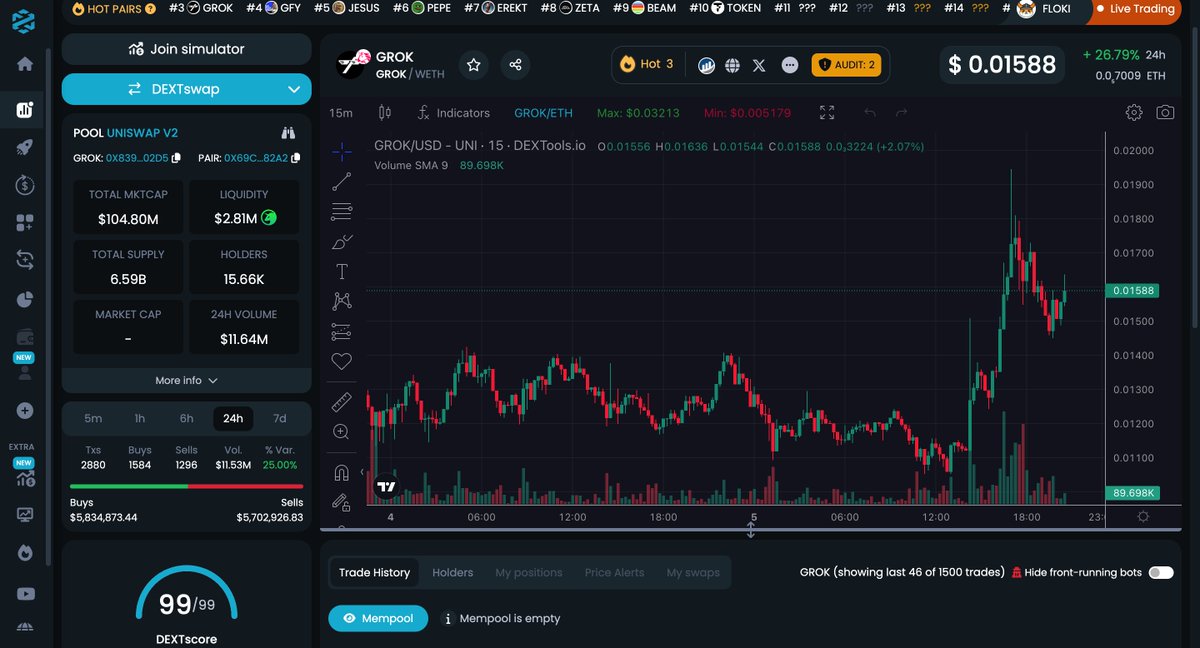Image resolution: width=1200 pixels, height=648 pixels.
Task: Click the Live Trading button
Action: [1134, 9]
